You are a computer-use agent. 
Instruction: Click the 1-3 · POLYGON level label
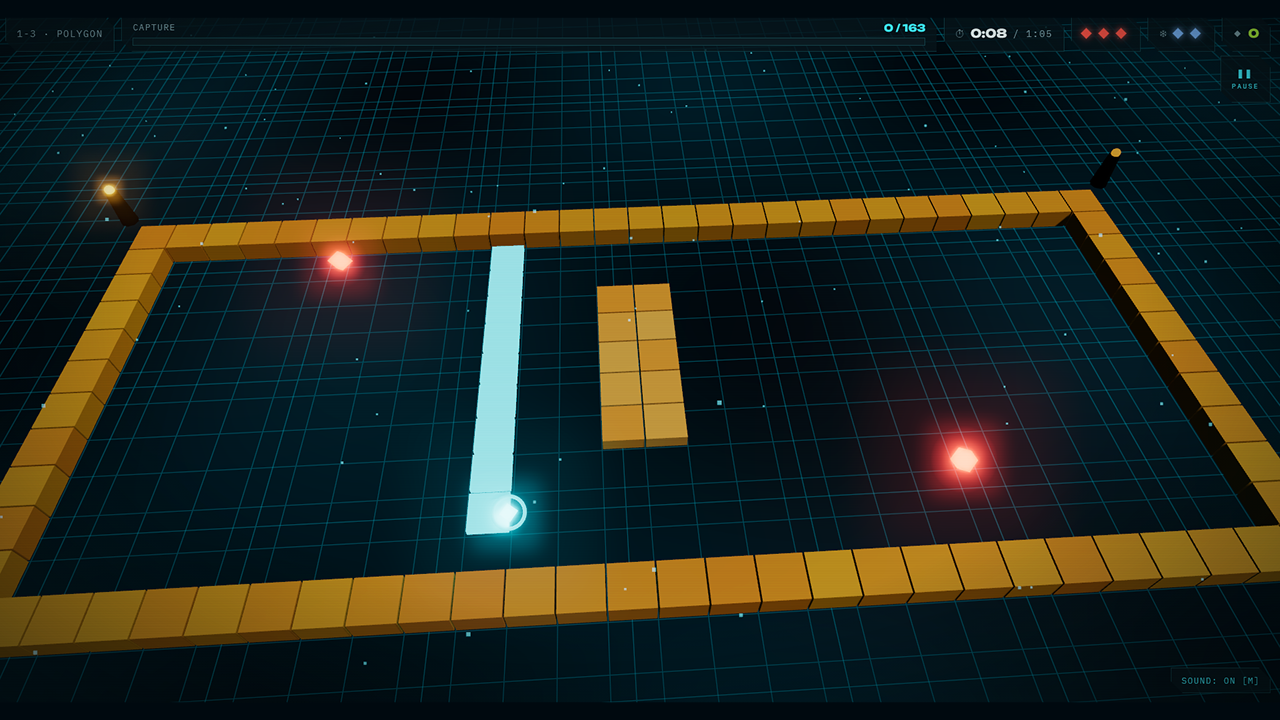coord(59,34)
